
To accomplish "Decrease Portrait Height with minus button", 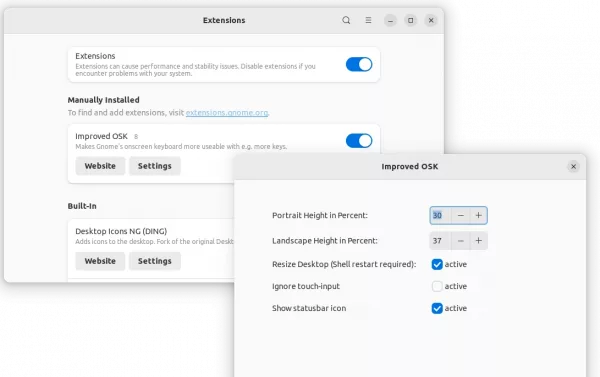I will tap(461, 215).
